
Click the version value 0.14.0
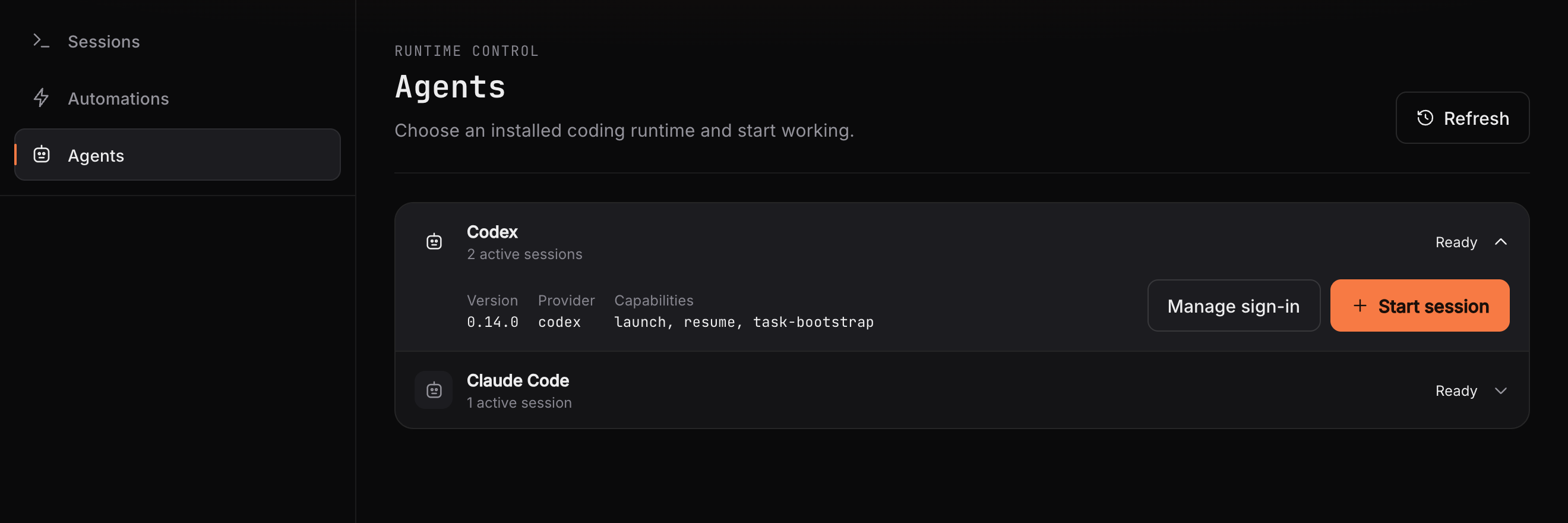492,322
